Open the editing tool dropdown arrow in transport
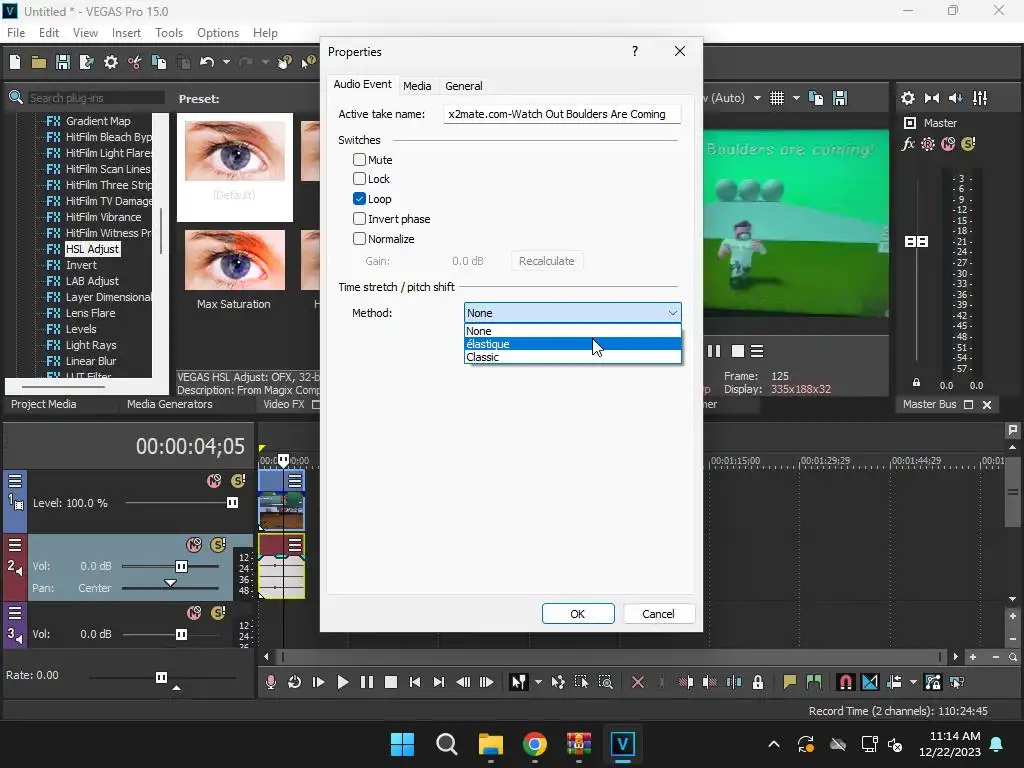 (538, 682)
